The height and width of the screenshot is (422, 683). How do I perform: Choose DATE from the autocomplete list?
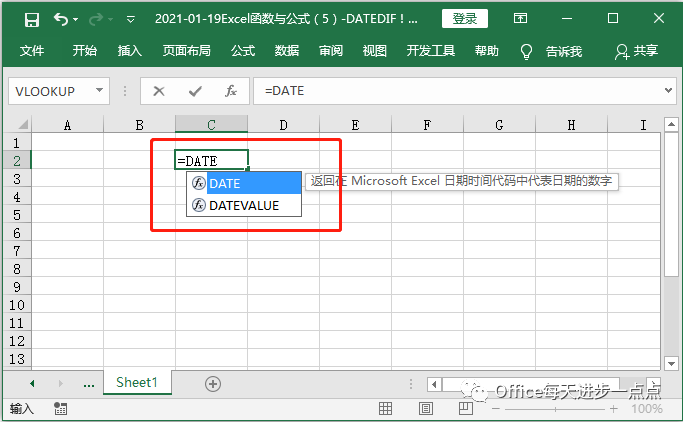coord(244,183)
